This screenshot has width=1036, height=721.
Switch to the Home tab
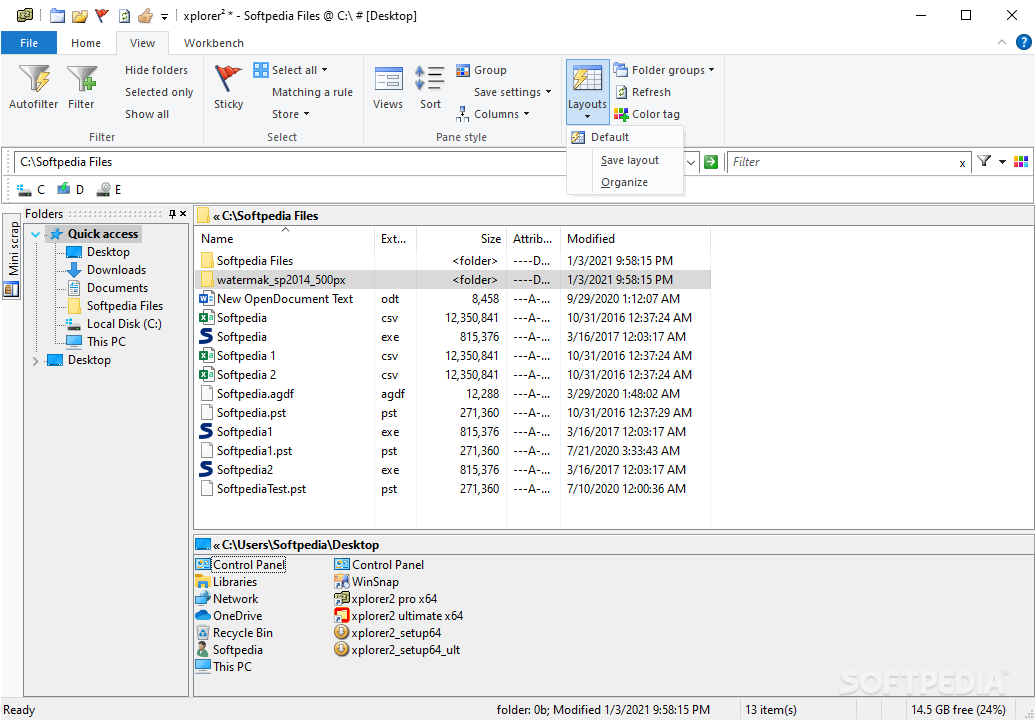click(x=86, y=43)
